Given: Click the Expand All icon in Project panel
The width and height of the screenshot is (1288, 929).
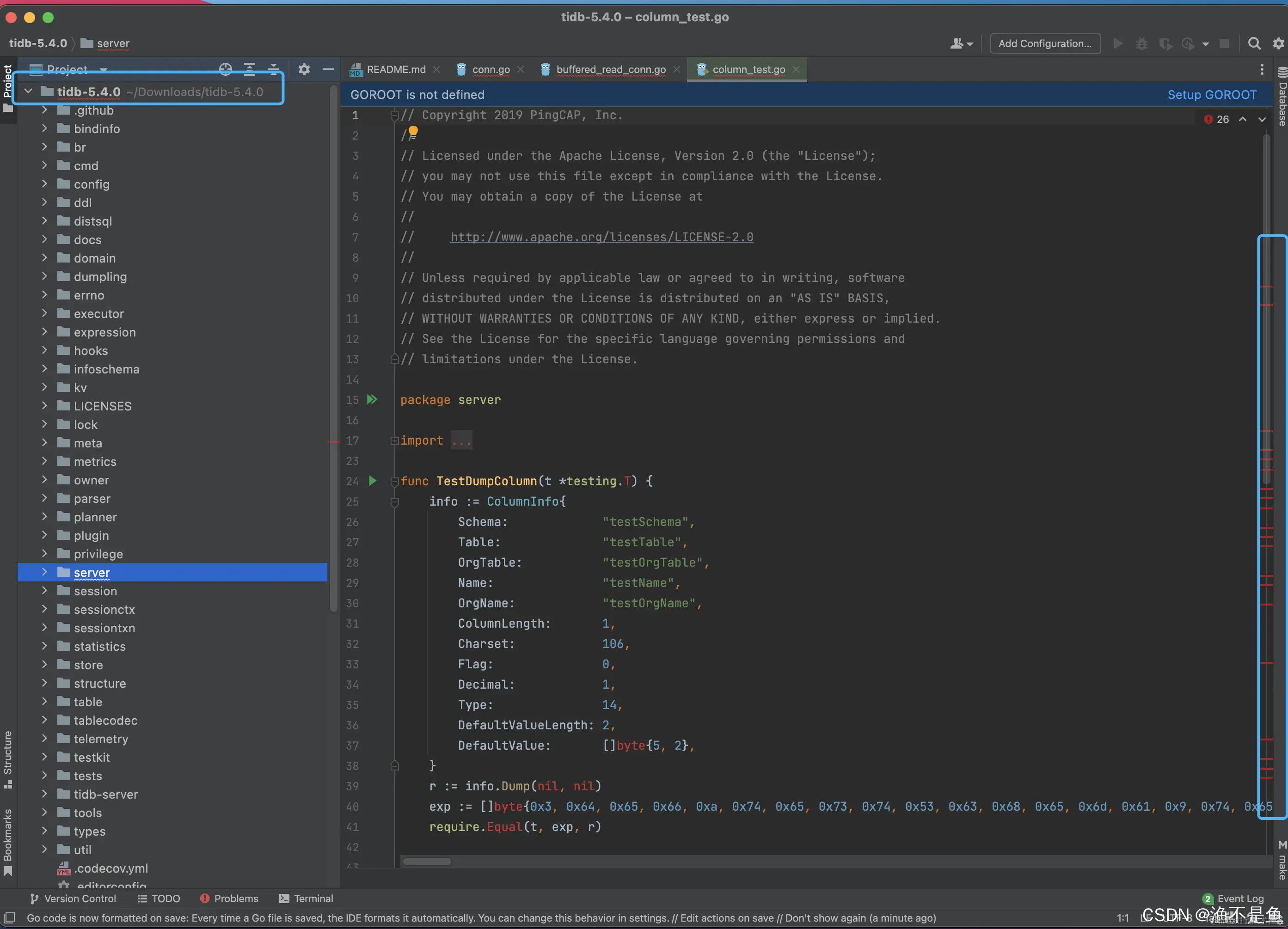Looking at the screenshot, I should pos(249,69).
